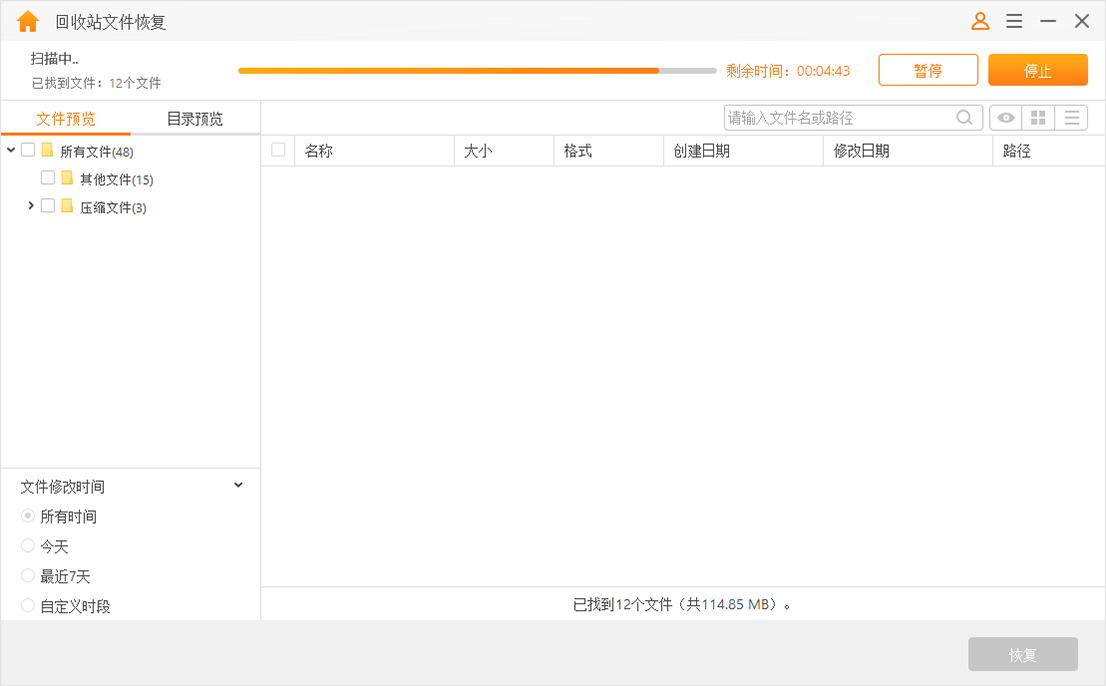Click the 其他文件 folder icon
This screenshot has width=1106, height=686.
(x=67, y=178)
